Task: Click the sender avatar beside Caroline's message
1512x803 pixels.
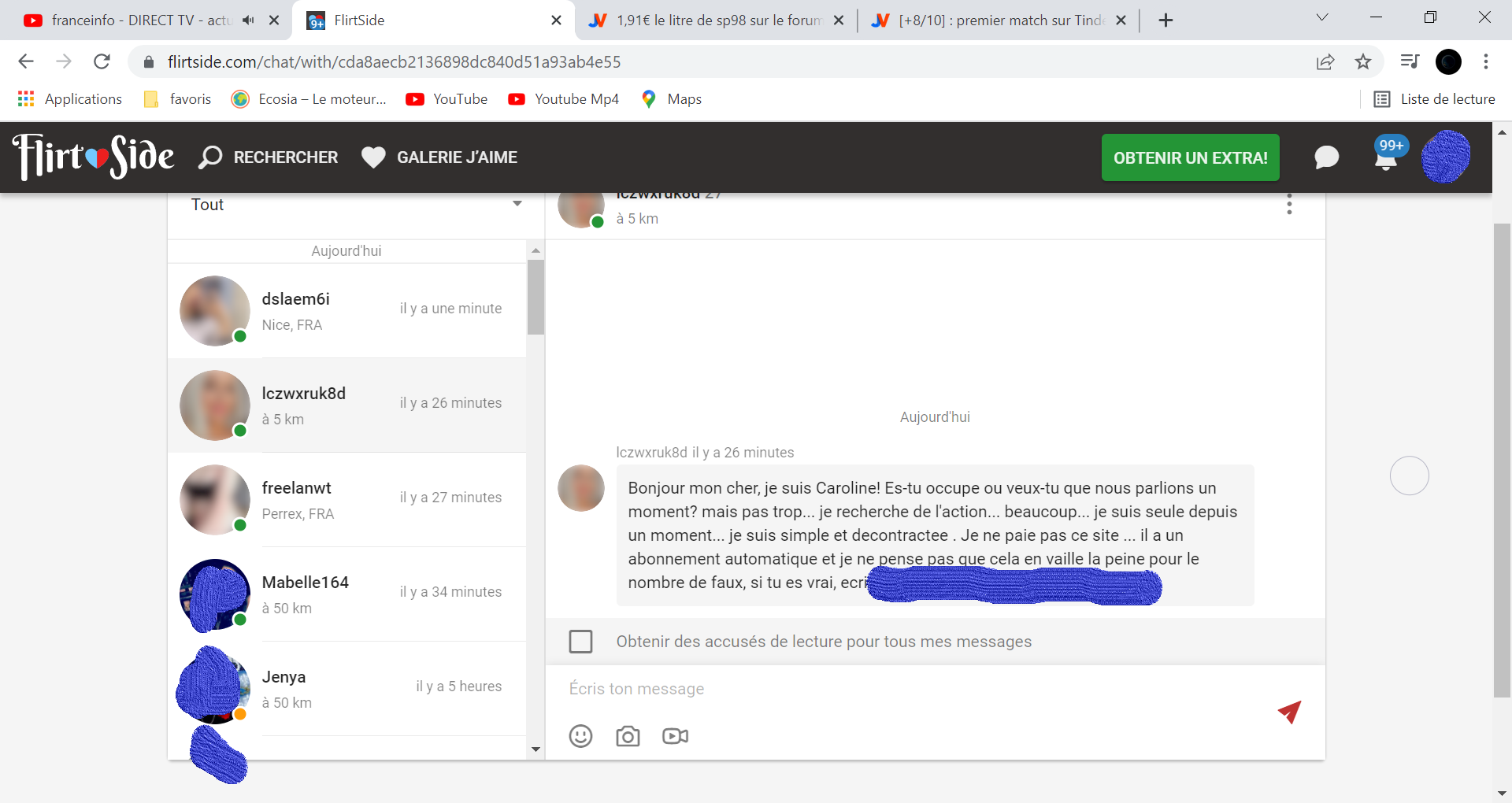Action: point(581,488)
